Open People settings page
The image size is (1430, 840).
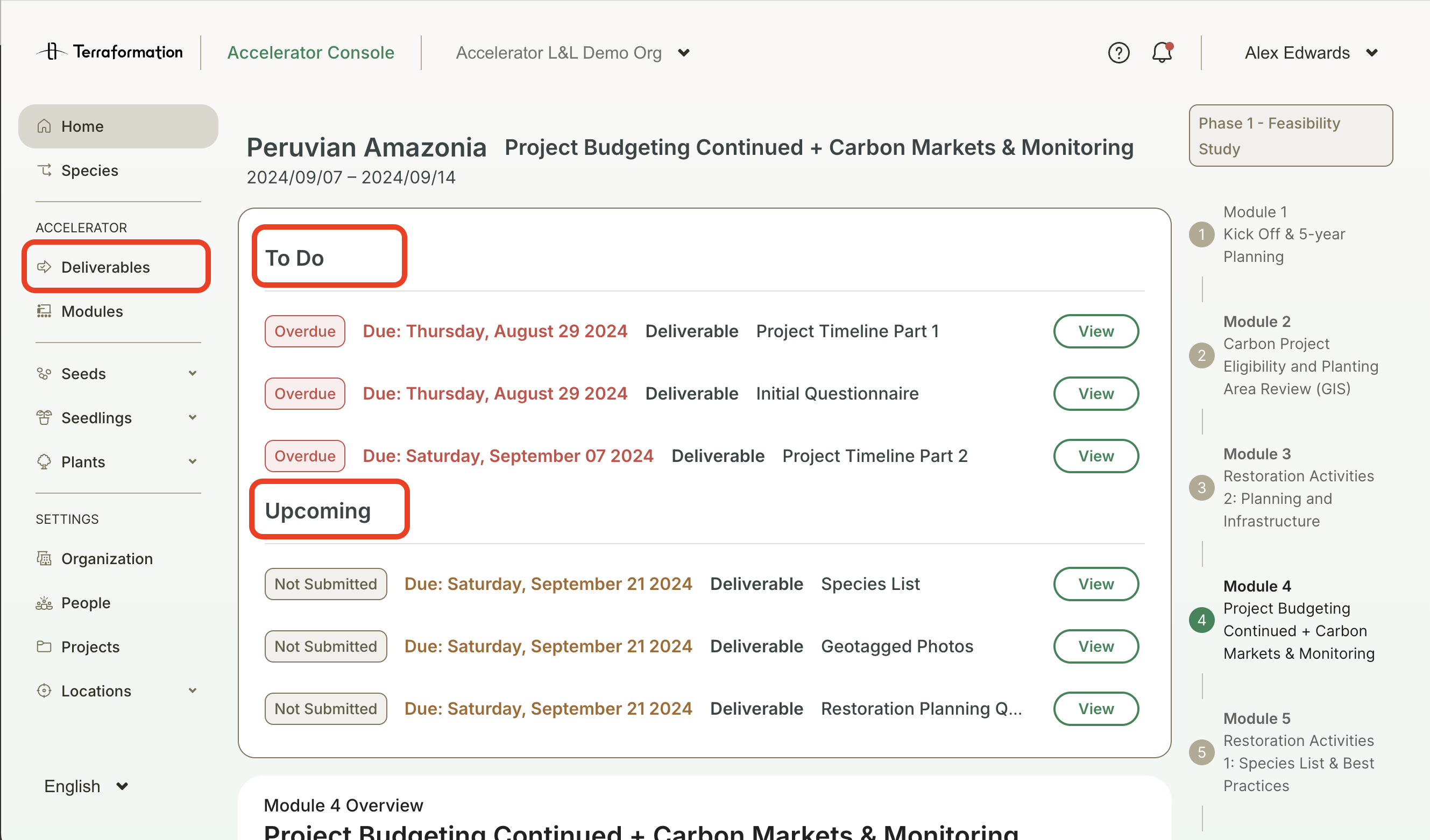click(x=118, y=602)
